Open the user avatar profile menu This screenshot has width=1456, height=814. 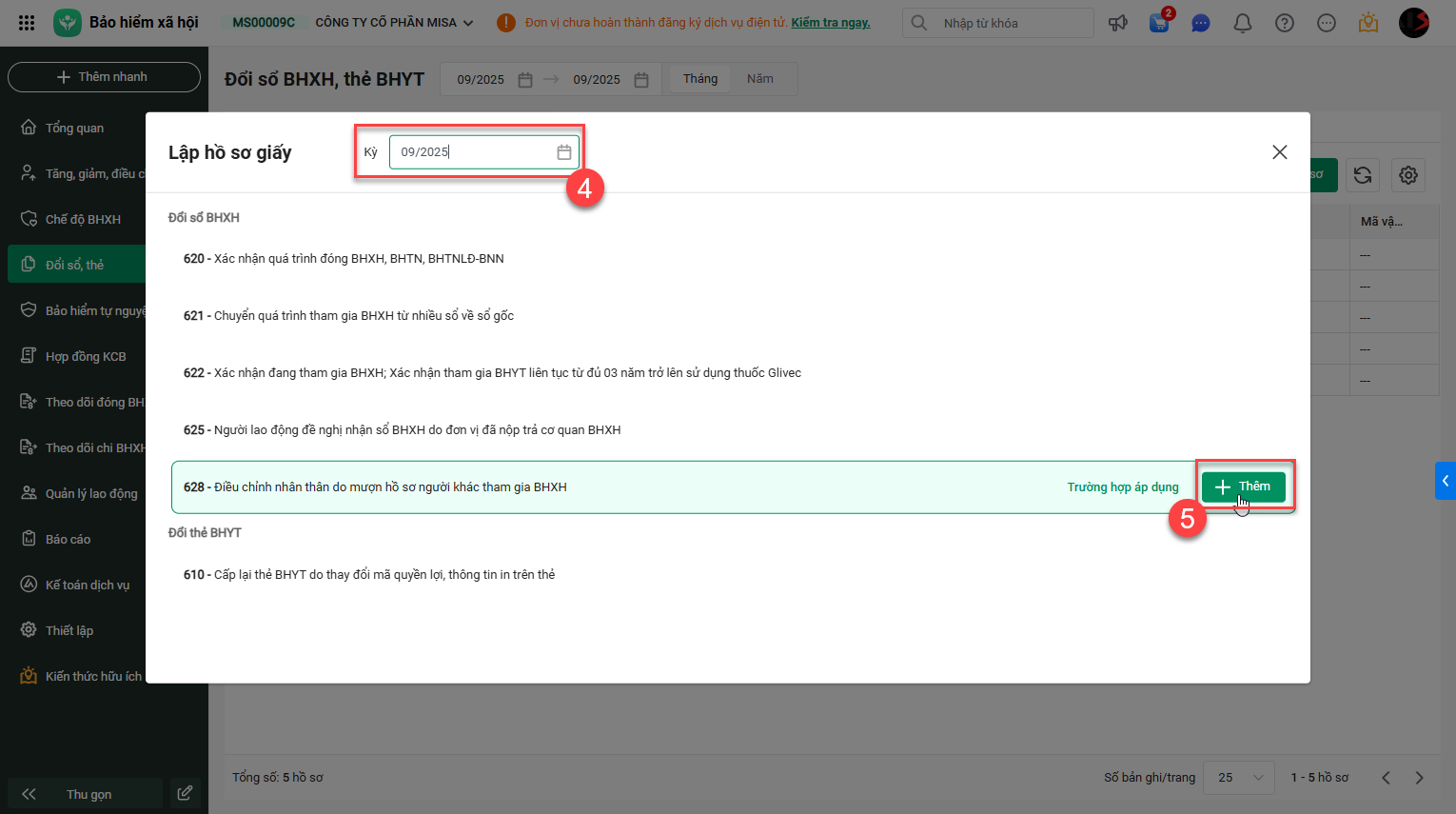click(x=1414, y=23)
